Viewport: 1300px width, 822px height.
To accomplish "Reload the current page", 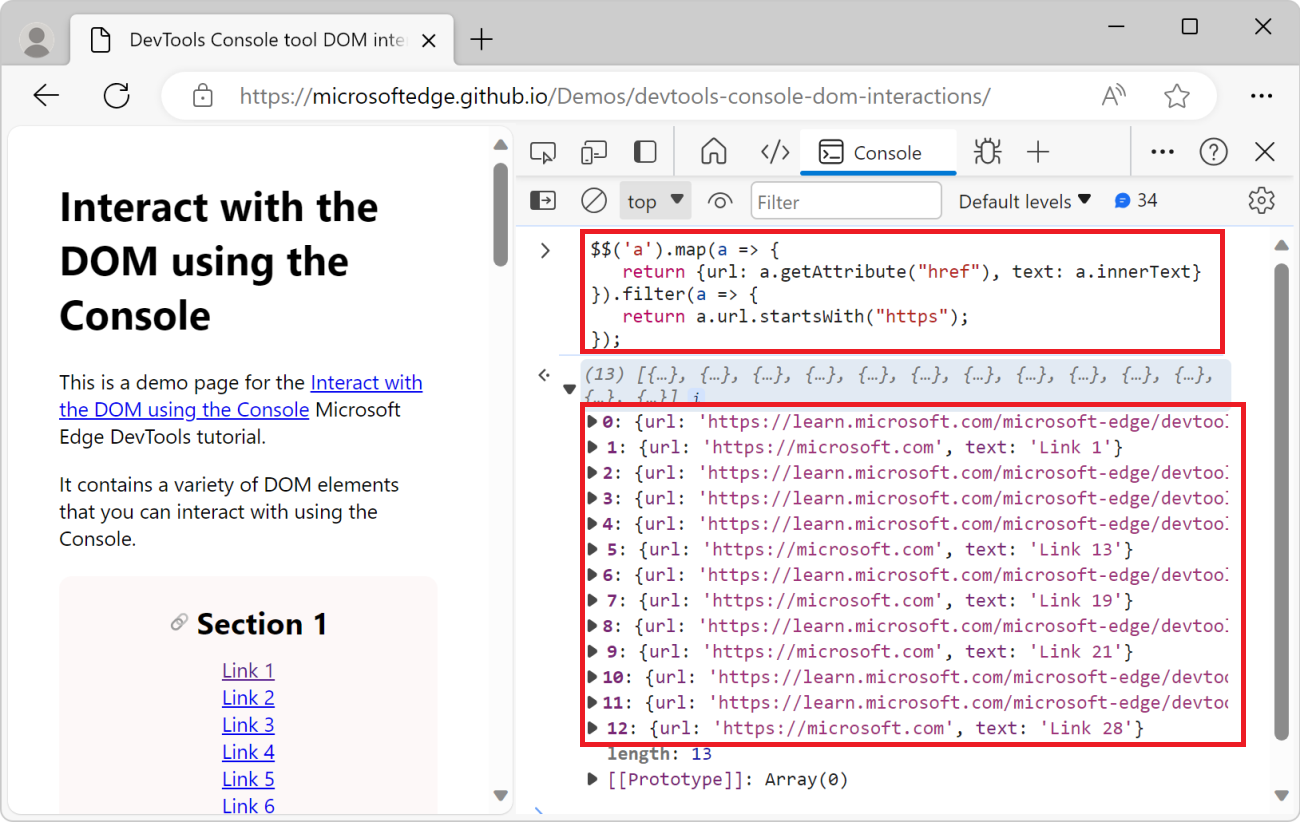I will coord(116,95).
